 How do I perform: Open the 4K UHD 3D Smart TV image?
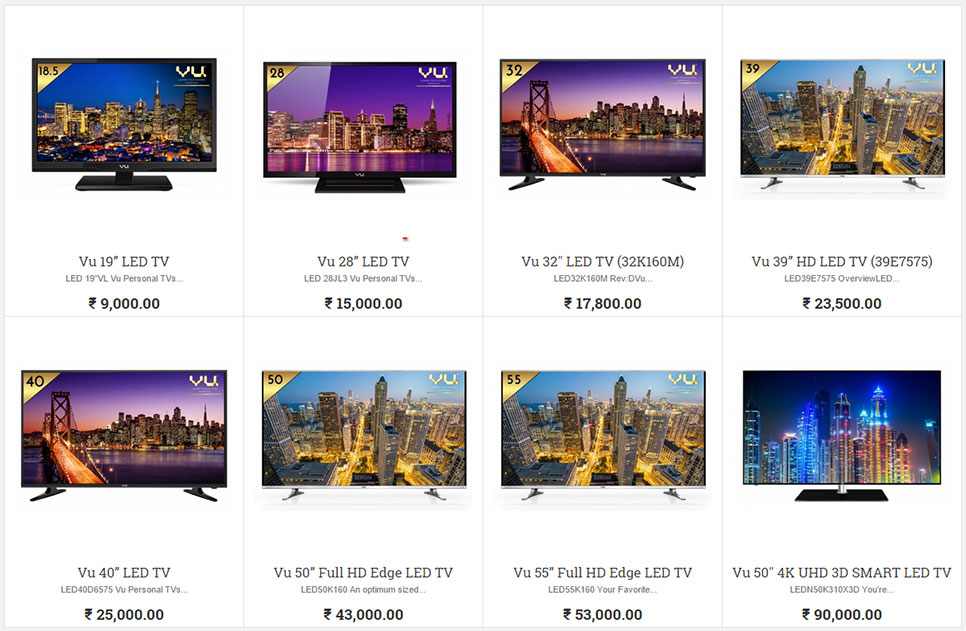(842, 436)
